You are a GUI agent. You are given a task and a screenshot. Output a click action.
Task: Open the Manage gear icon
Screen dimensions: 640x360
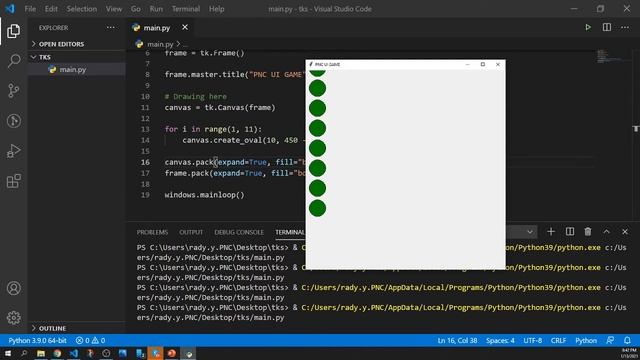click(x=13, y=318)
